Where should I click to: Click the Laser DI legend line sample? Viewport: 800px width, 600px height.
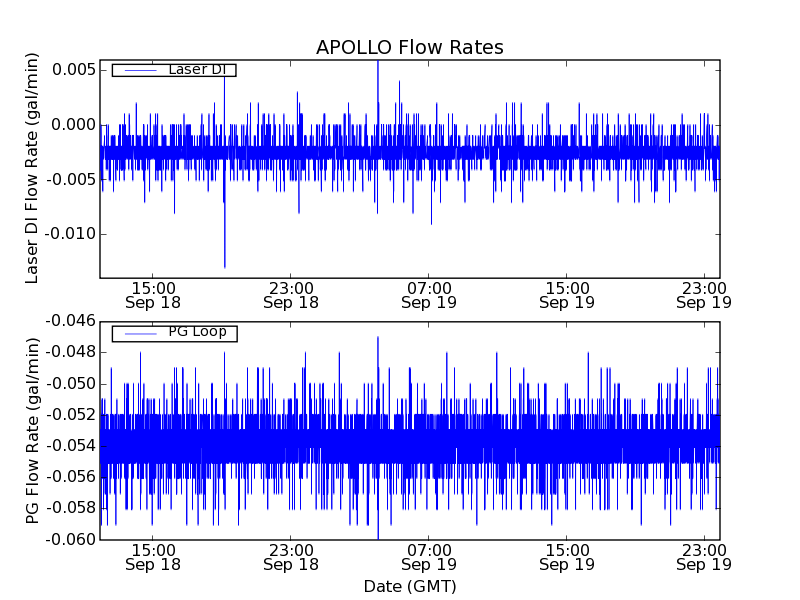tap(140, 70)
